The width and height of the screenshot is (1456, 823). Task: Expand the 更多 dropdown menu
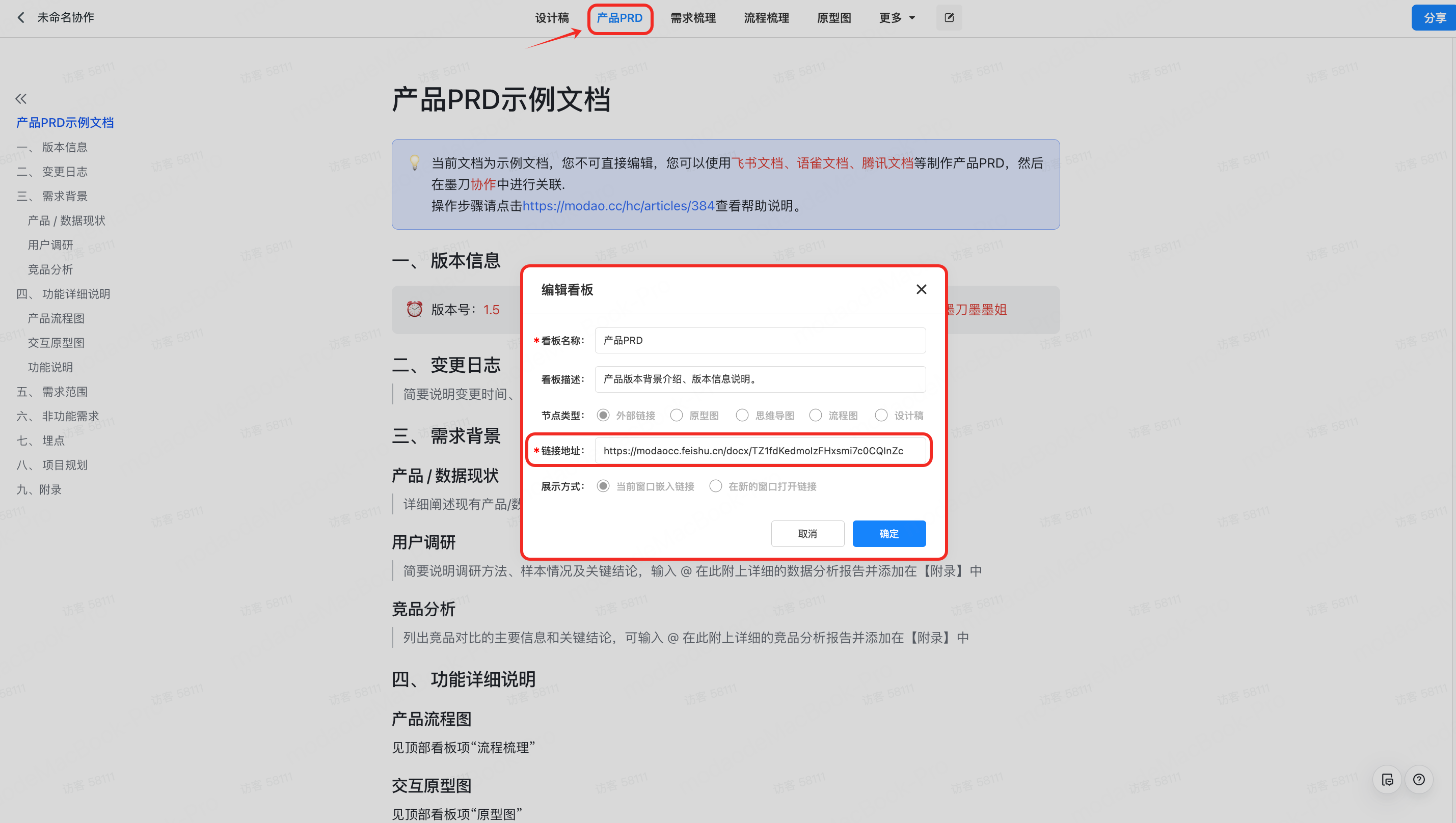897,18
